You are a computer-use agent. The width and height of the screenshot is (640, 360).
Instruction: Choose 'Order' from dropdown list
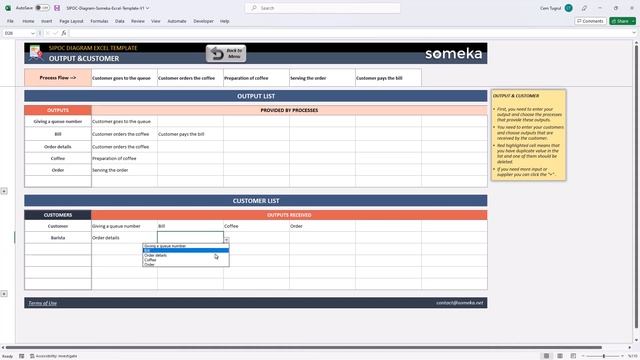pos(186,264)
